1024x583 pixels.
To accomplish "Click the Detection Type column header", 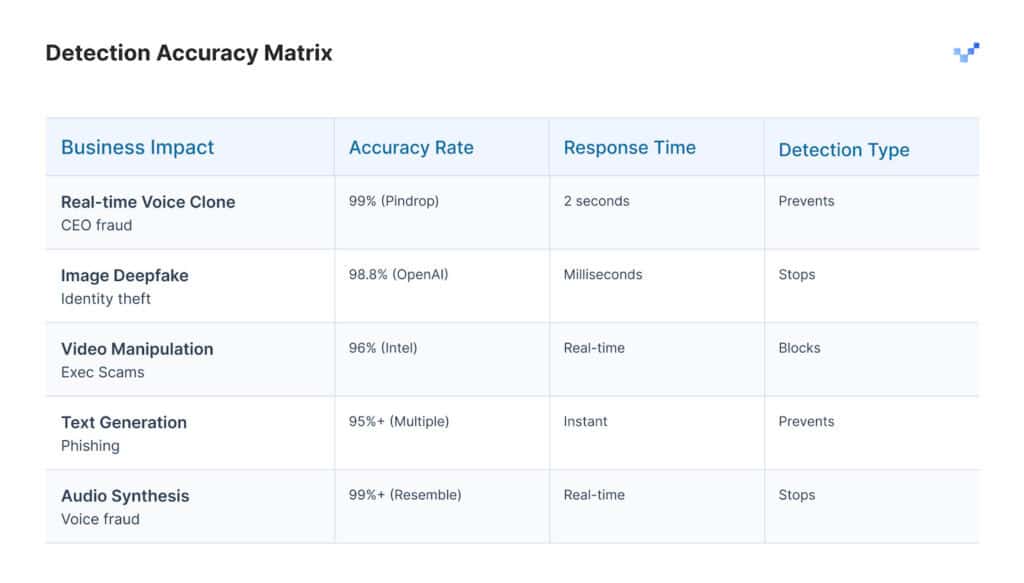I will pos(844,150).
